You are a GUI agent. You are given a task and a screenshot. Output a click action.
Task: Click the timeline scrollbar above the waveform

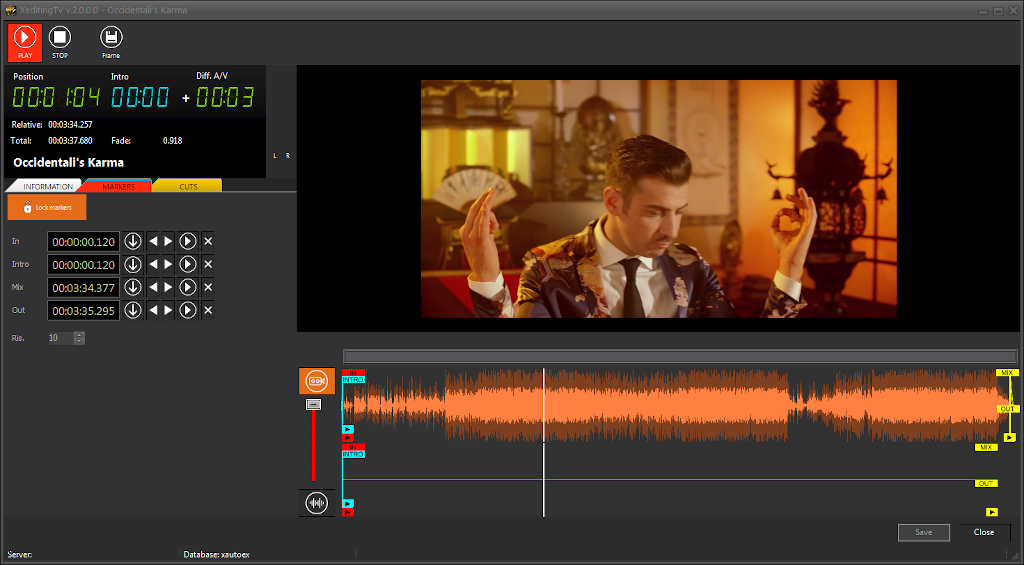tap(680, 356)
